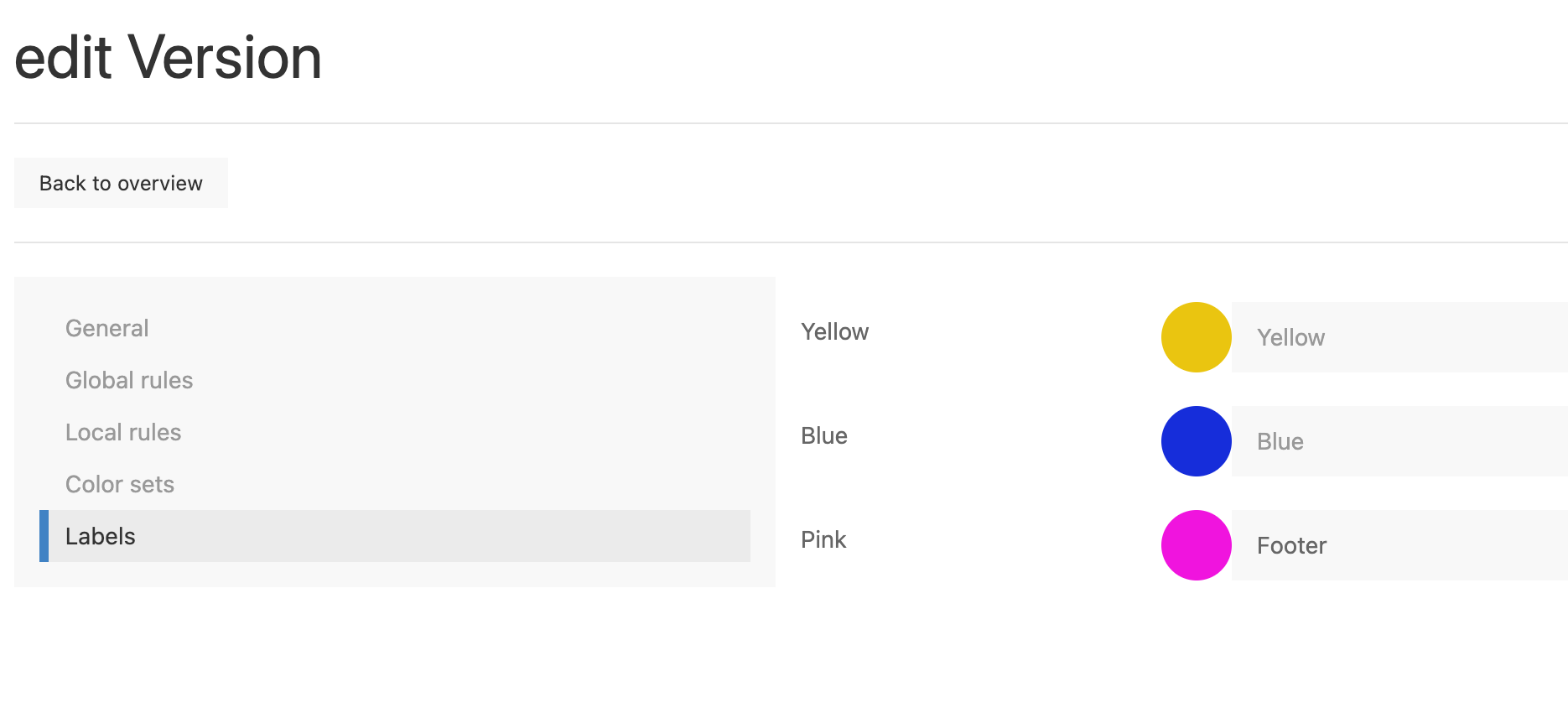Focus the Yellow placeholder label input
This screenshot has width=1568, height=708.
(x=1399, y=337)
